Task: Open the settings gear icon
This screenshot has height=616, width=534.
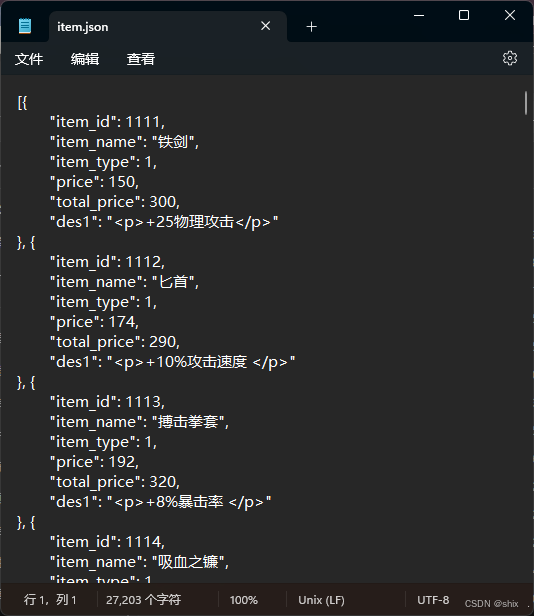Action: coord(510,58)
